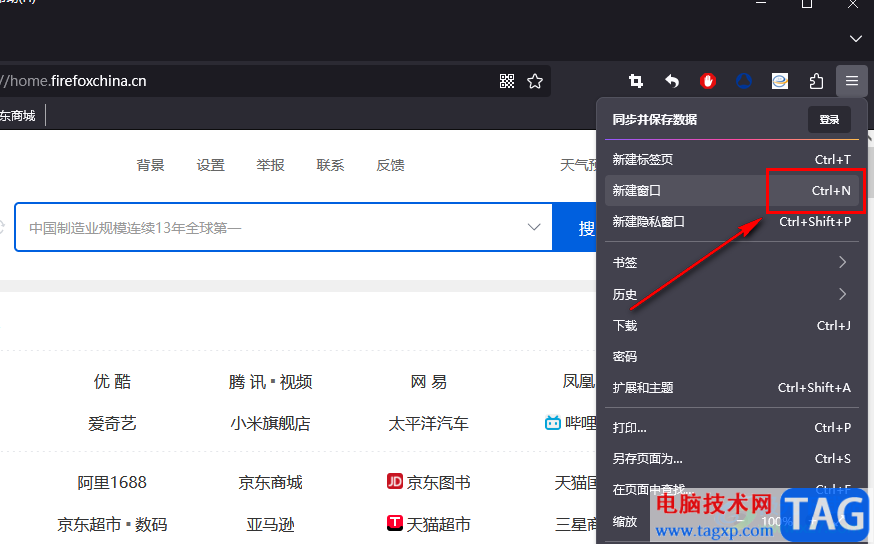874x544 pixels.
Task: Click the address bar URL field
Action: point(245,81)
